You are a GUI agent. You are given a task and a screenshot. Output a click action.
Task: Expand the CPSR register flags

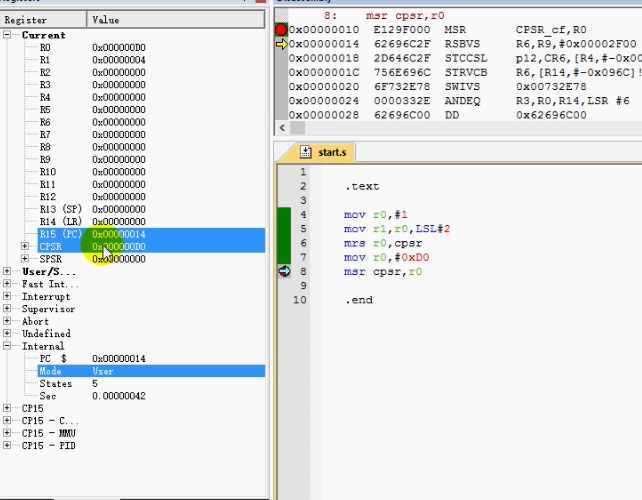[25, 246]
